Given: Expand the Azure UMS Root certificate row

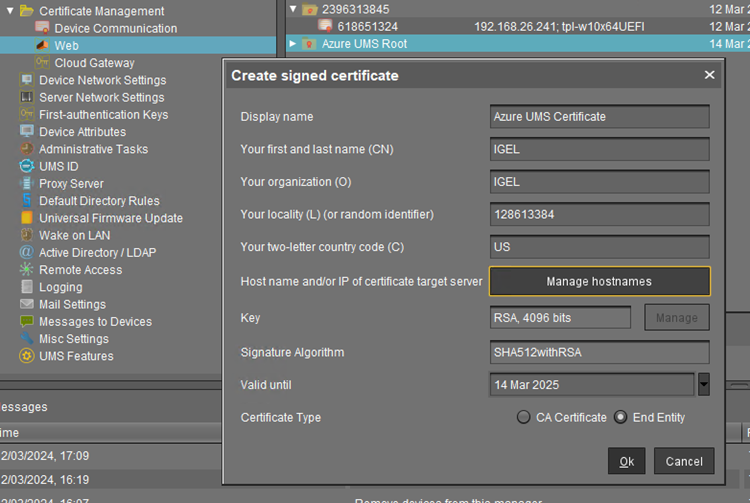Looking at the screenshot, I should (293, 44).
